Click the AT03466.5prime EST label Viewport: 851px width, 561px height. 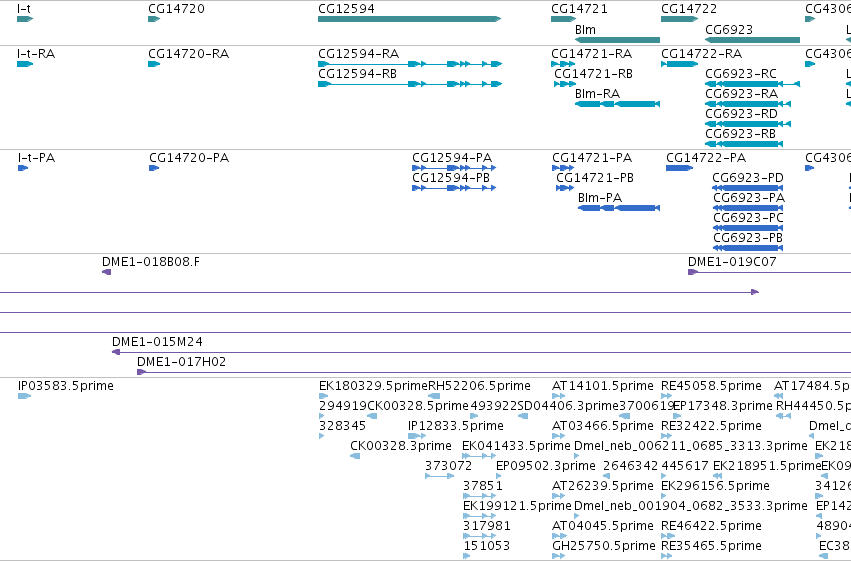click(x=604, y=426)
